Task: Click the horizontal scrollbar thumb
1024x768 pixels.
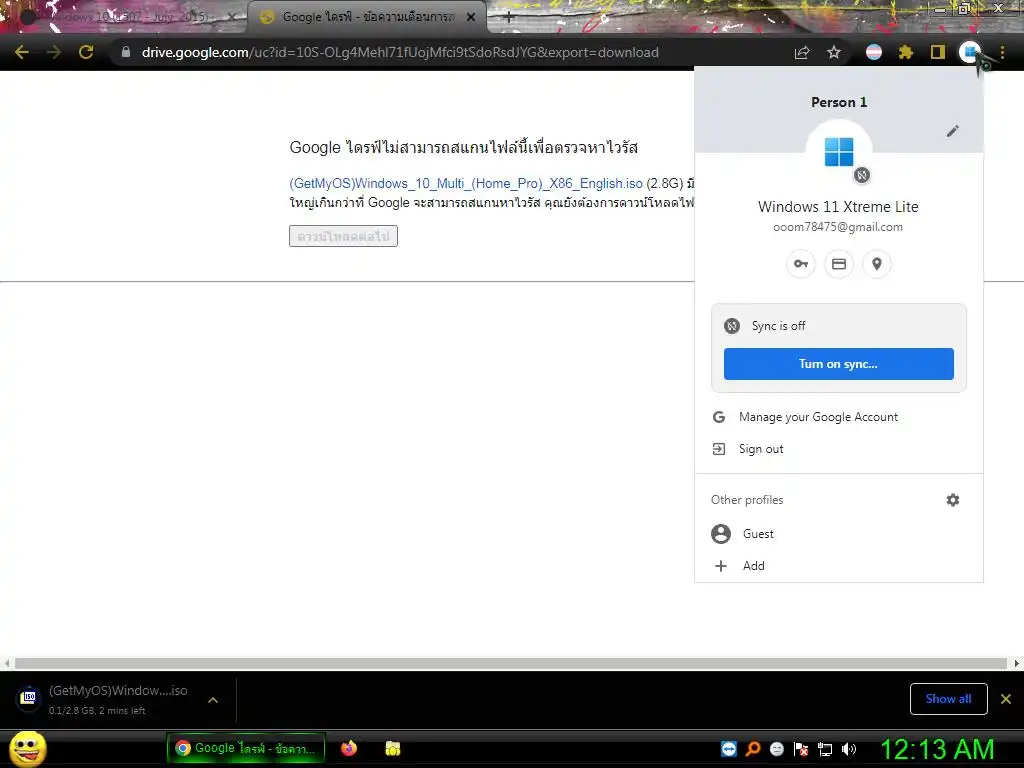Action: click(x=511, y=663)
